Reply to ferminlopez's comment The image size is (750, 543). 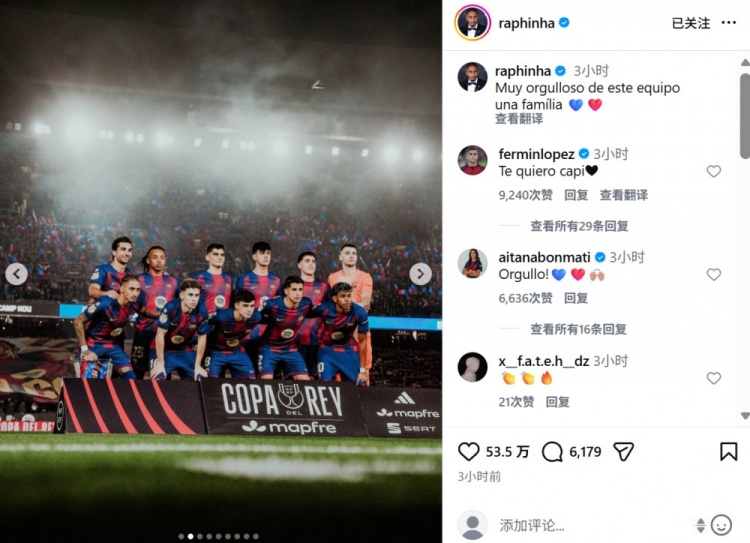pyautogui.click(x=576, y=195)
